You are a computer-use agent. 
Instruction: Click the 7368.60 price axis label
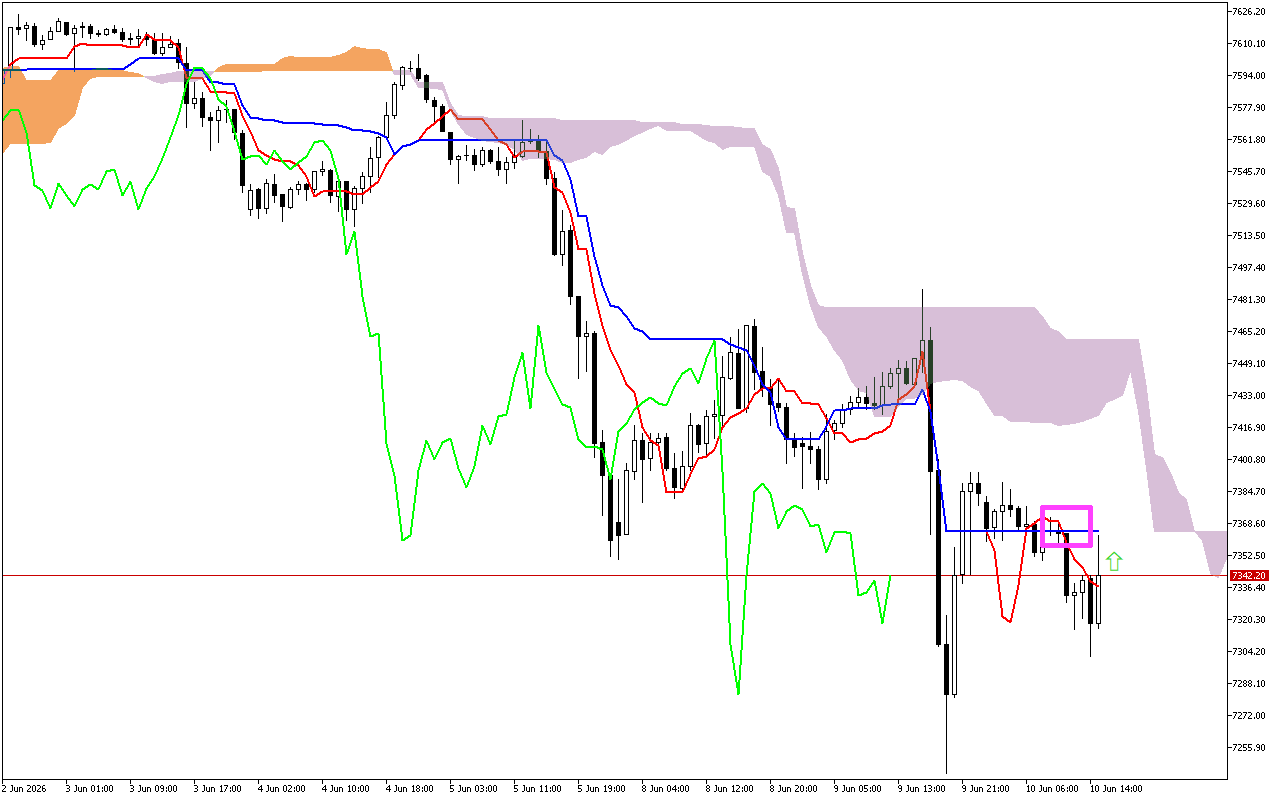1250,524
